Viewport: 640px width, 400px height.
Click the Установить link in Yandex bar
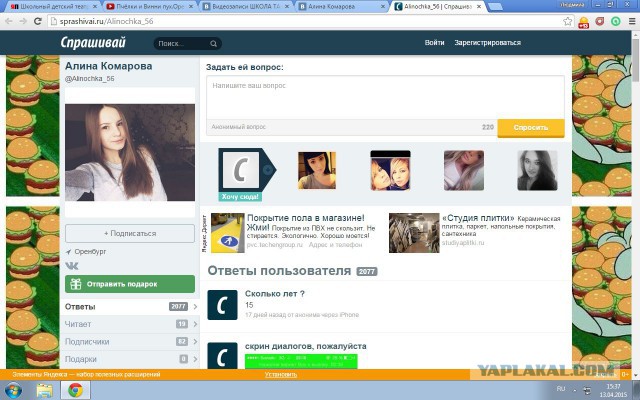click(x=280, y=374)
